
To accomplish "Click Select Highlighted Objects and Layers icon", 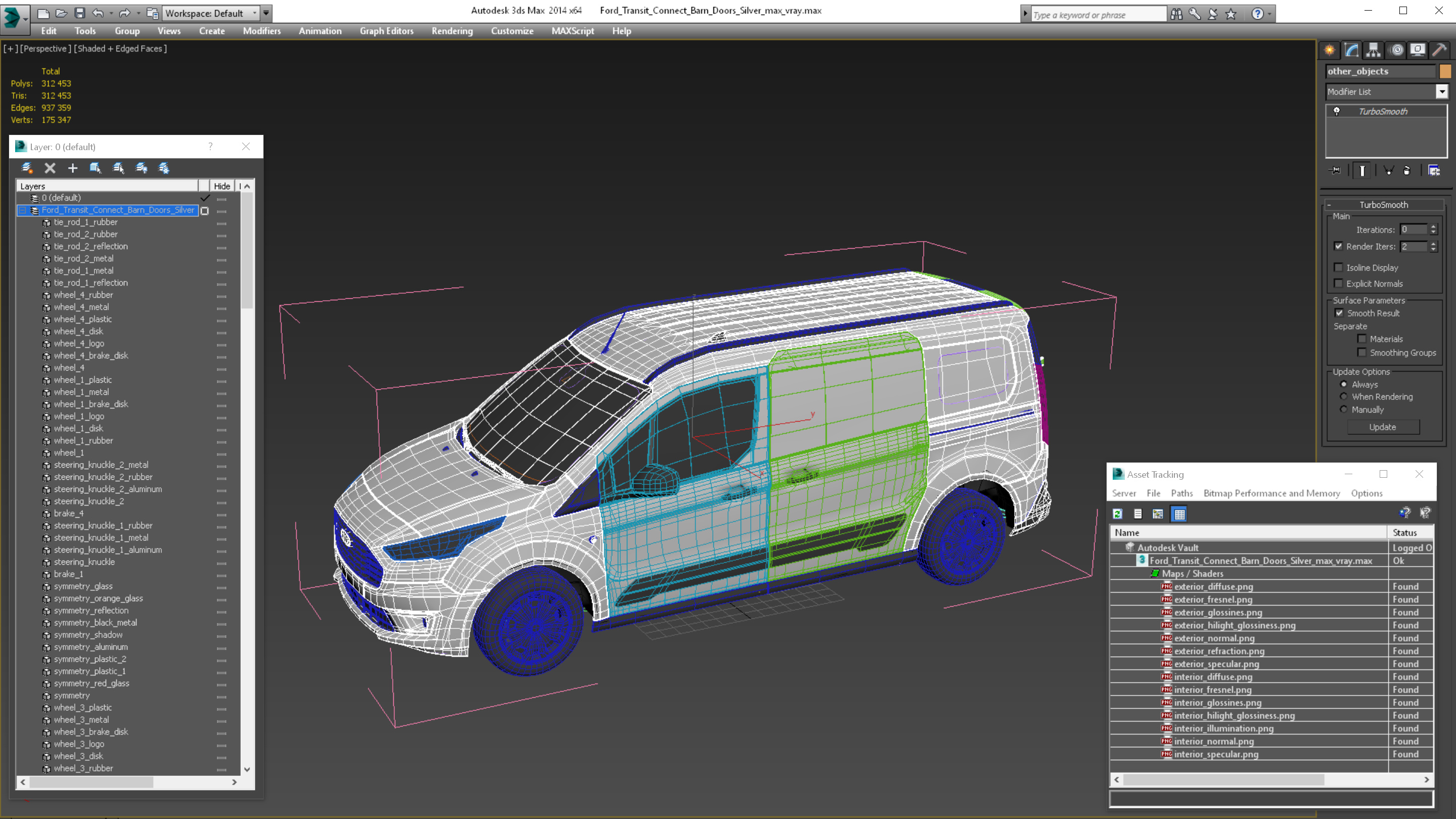I will (95, 168).
